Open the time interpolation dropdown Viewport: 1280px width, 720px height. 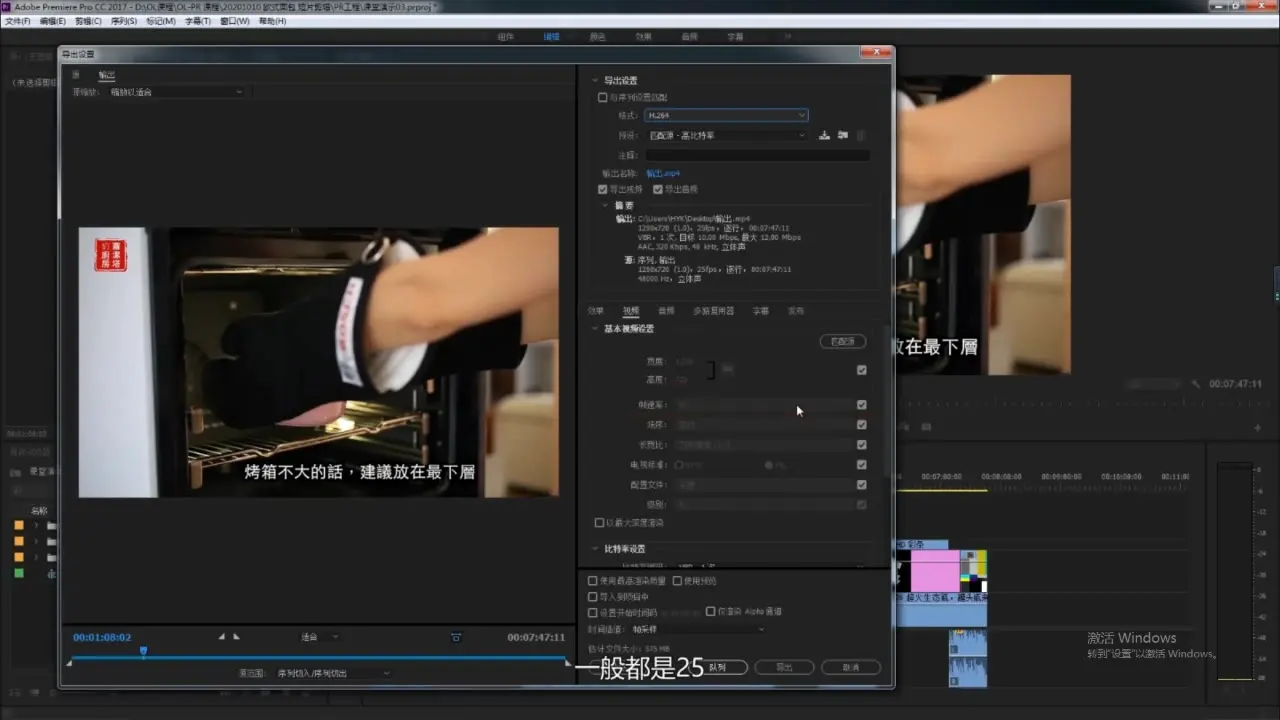click(698, 629)
